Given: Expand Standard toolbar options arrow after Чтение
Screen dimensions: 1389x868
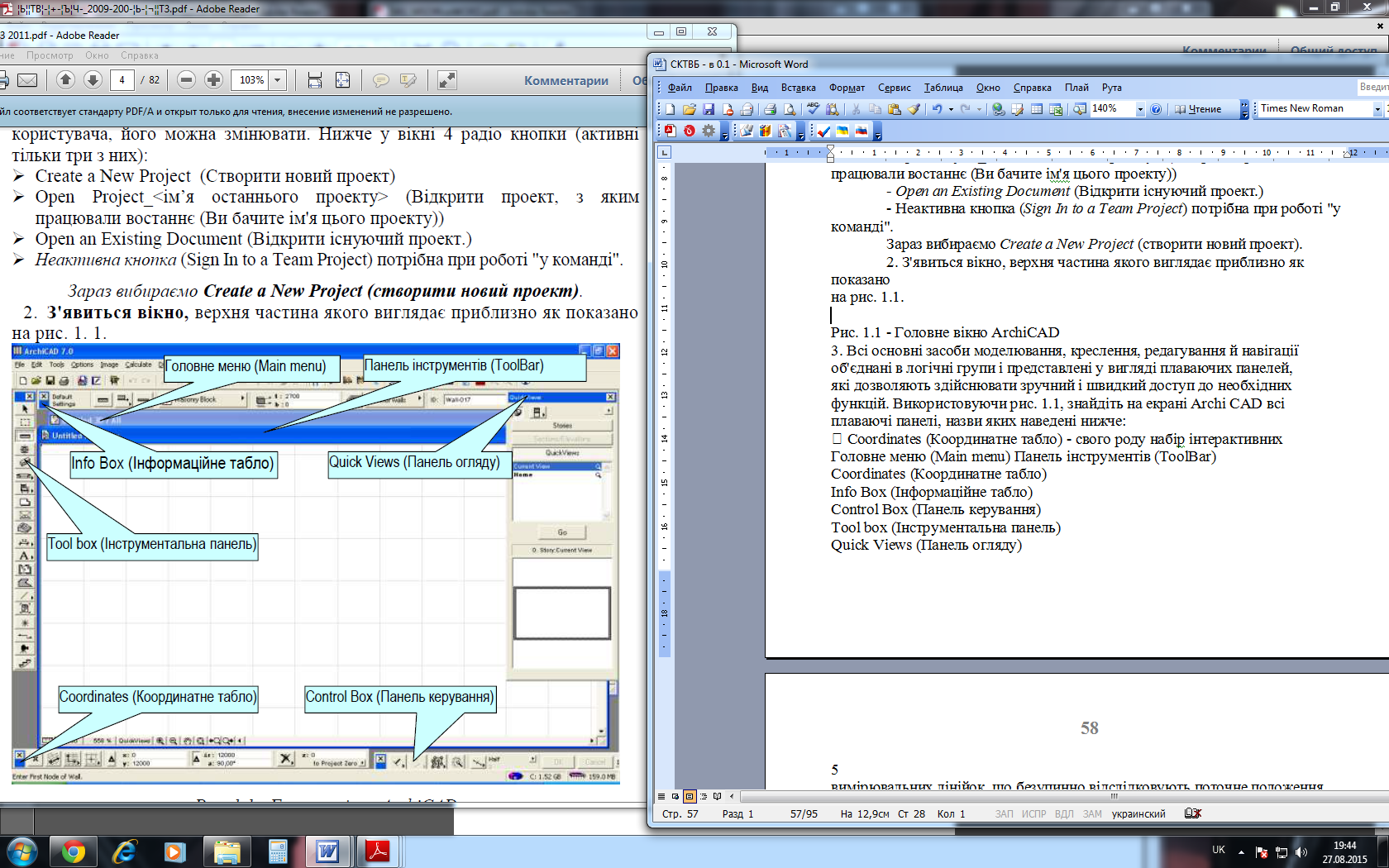Looking at the screenshot, I should [x=1244, y=109].
